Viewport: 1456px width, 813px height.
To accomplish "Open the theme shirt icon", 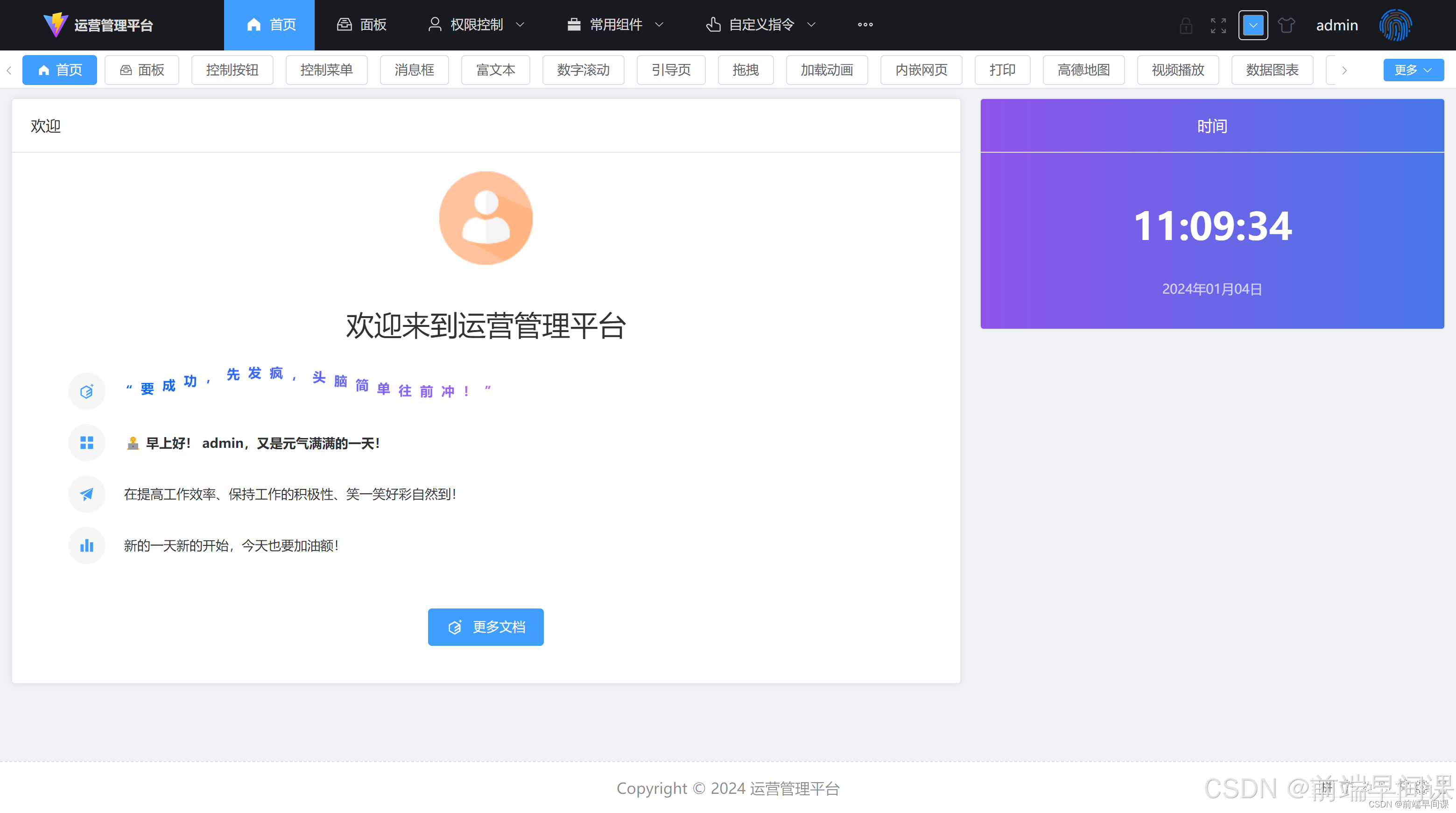I will click(x=1286, y=25).
